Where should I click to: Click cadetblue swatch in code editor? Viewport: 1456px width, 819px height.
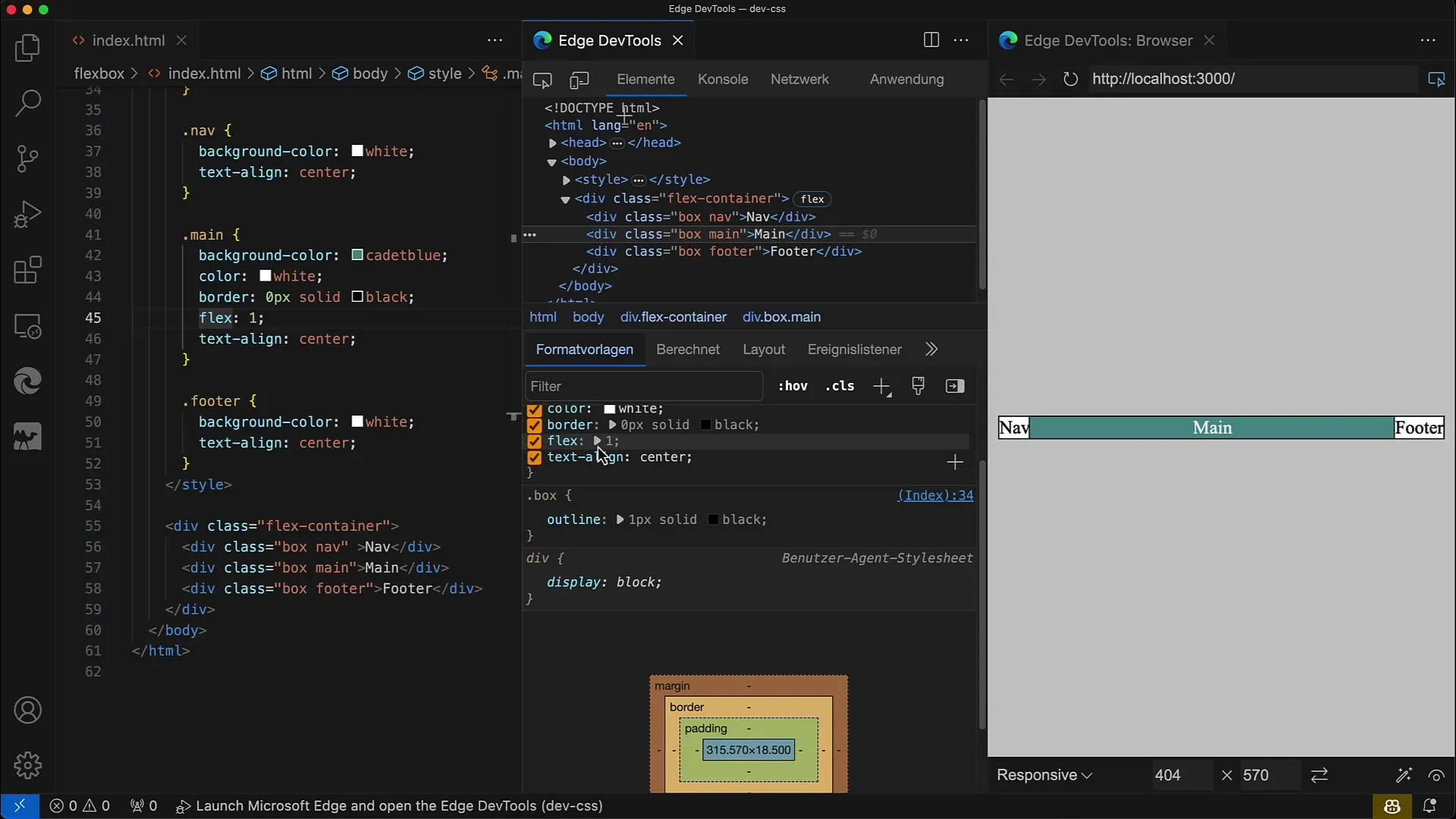pyautogui.click(x=357, y=255)
